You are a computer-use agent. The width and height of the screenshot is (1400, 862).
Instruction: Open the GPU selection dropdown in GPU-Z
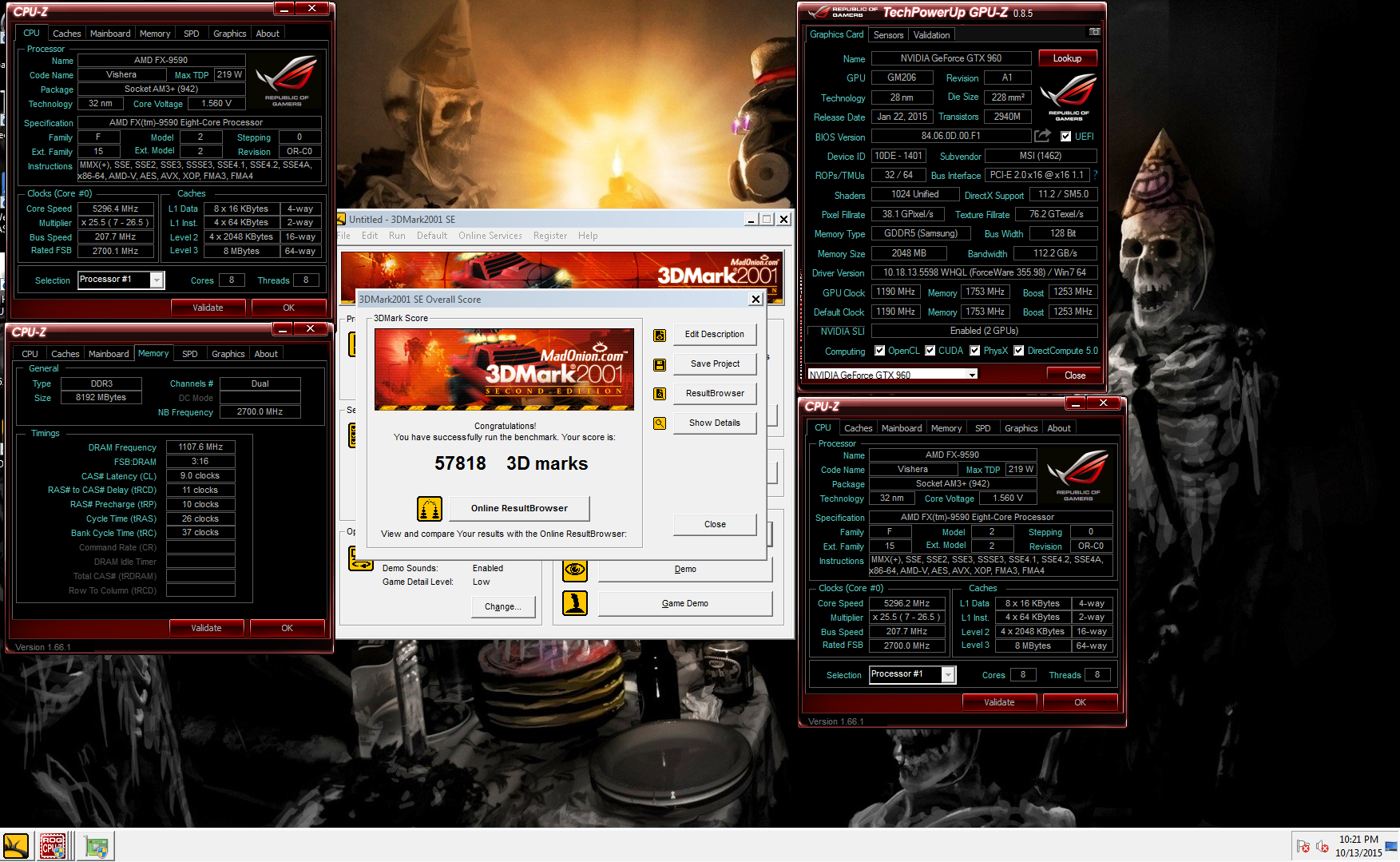[972, 375]
